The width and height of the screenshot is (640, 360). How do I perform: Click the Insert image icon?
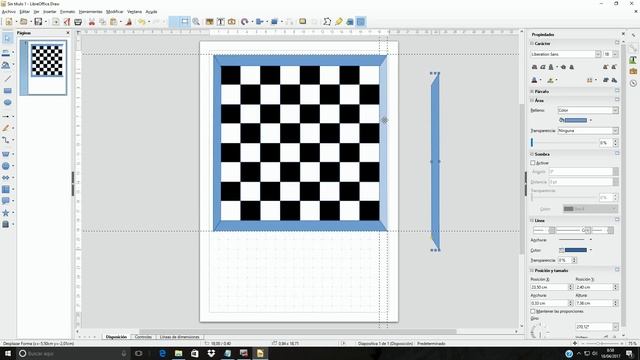tap(209, 22)
